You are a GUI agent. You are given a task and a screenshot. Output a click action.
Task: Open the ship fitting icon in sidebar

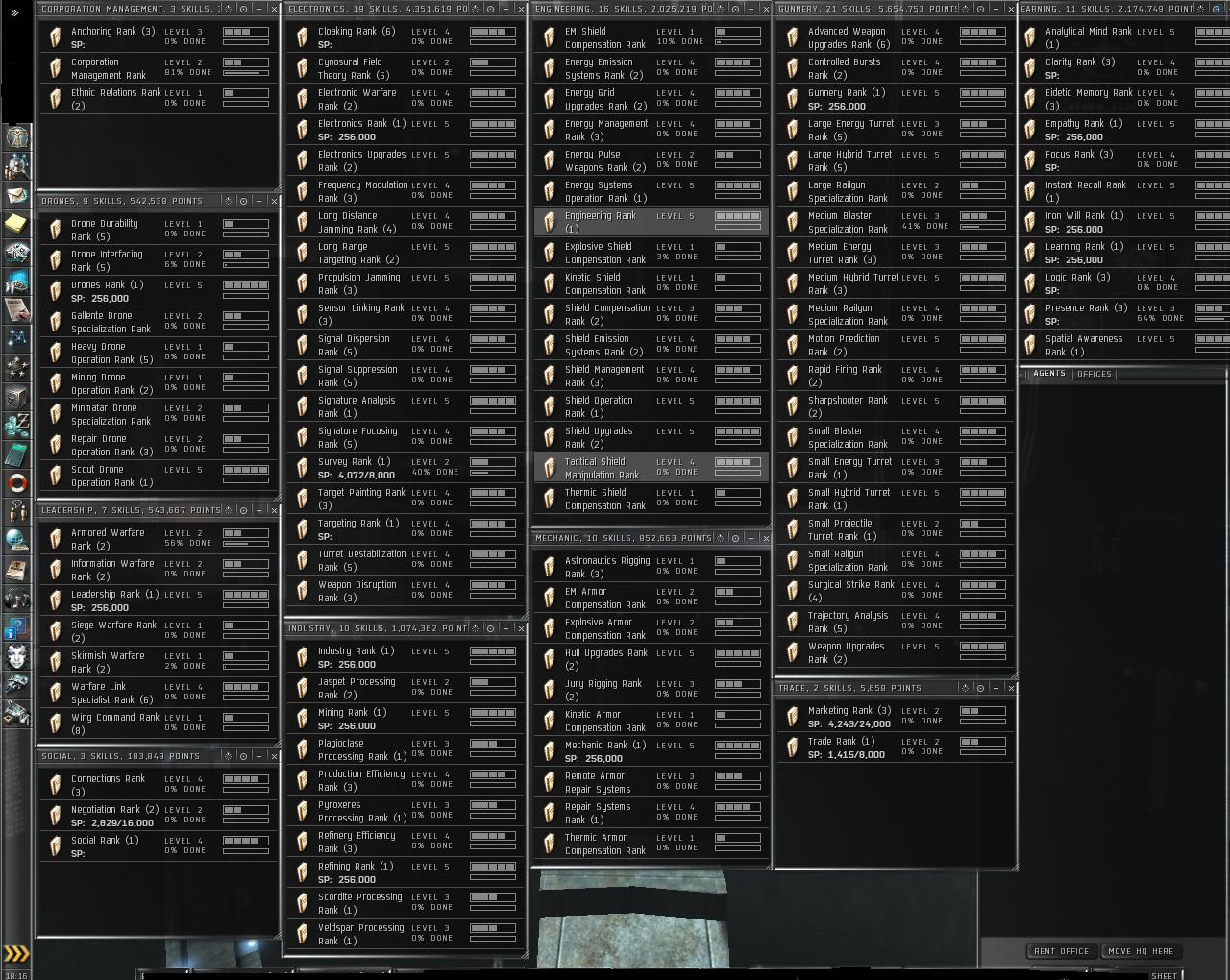tap(16, 253)
